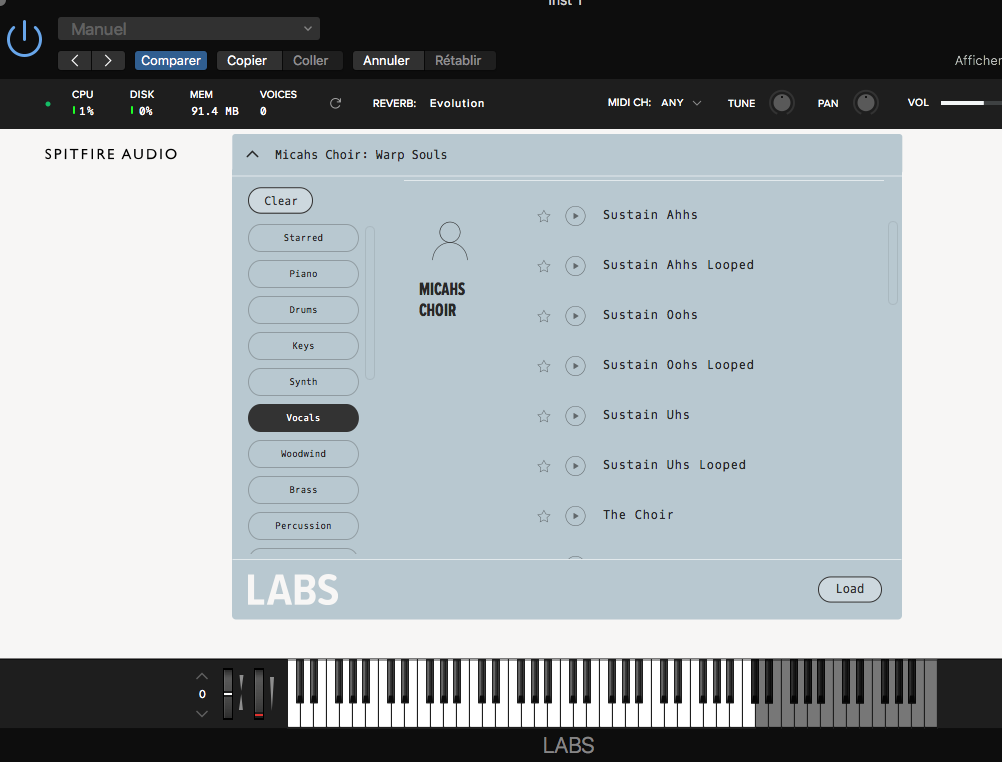Click the Annuler button
This screenshot has width=1002, height=762.
click(x=386, y=61)
